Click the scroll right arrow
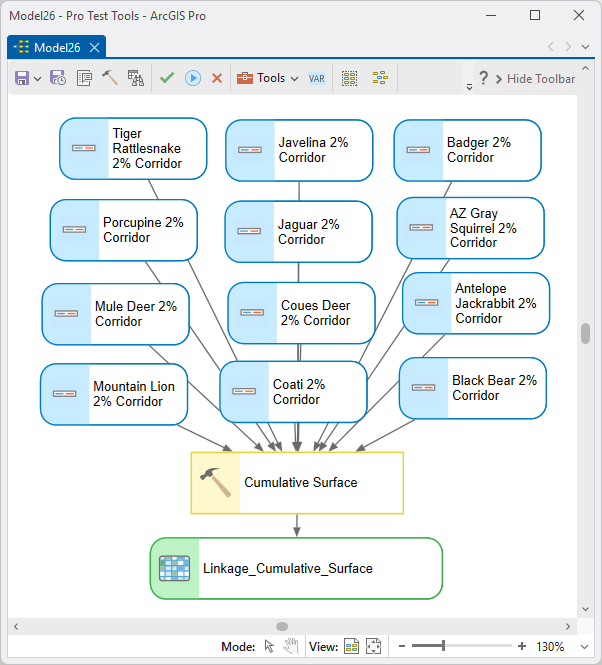602x665 pixels. [x=568, y=626]
